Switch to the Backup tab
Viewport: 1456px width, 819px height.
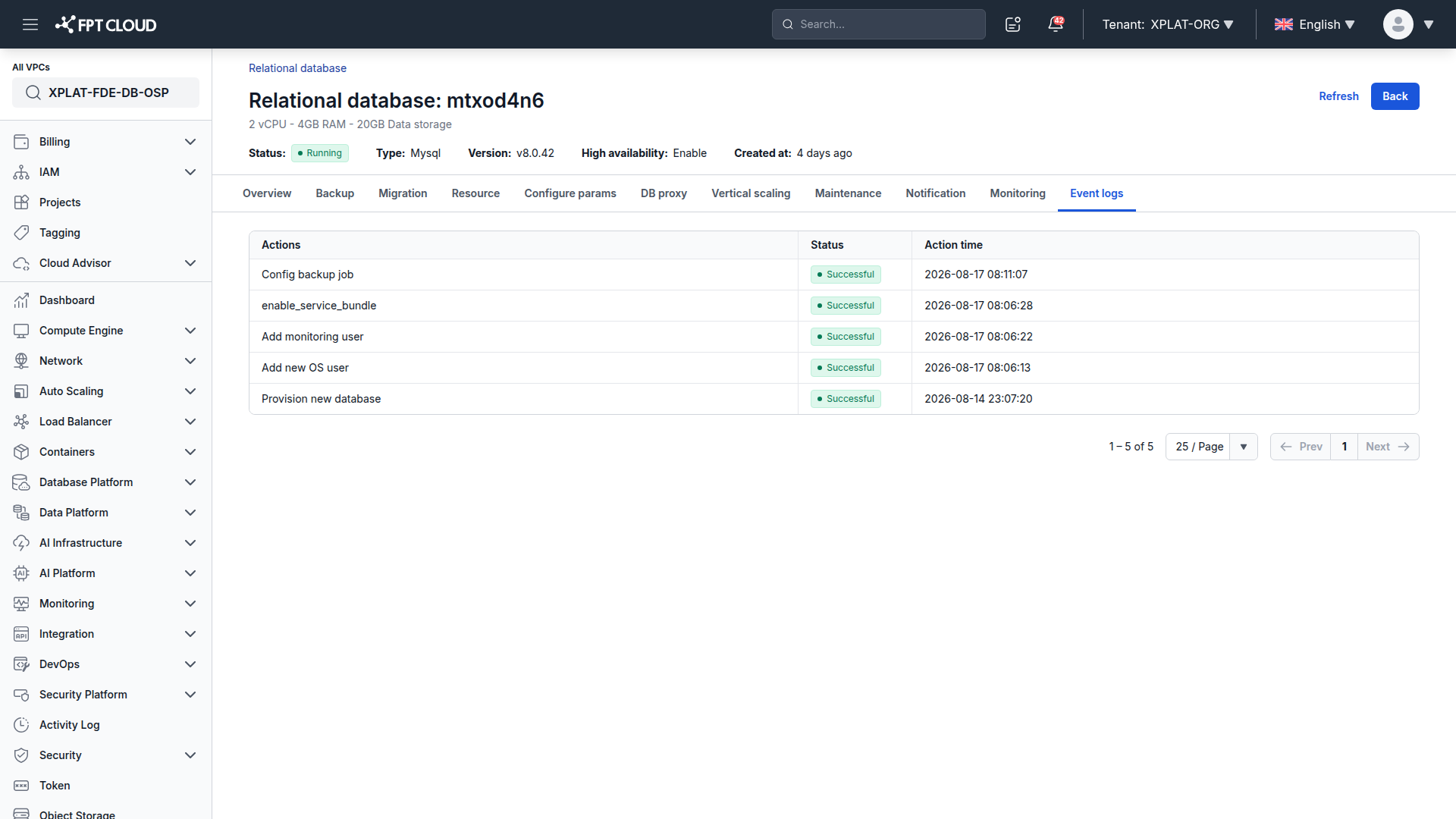coord(334,193)
